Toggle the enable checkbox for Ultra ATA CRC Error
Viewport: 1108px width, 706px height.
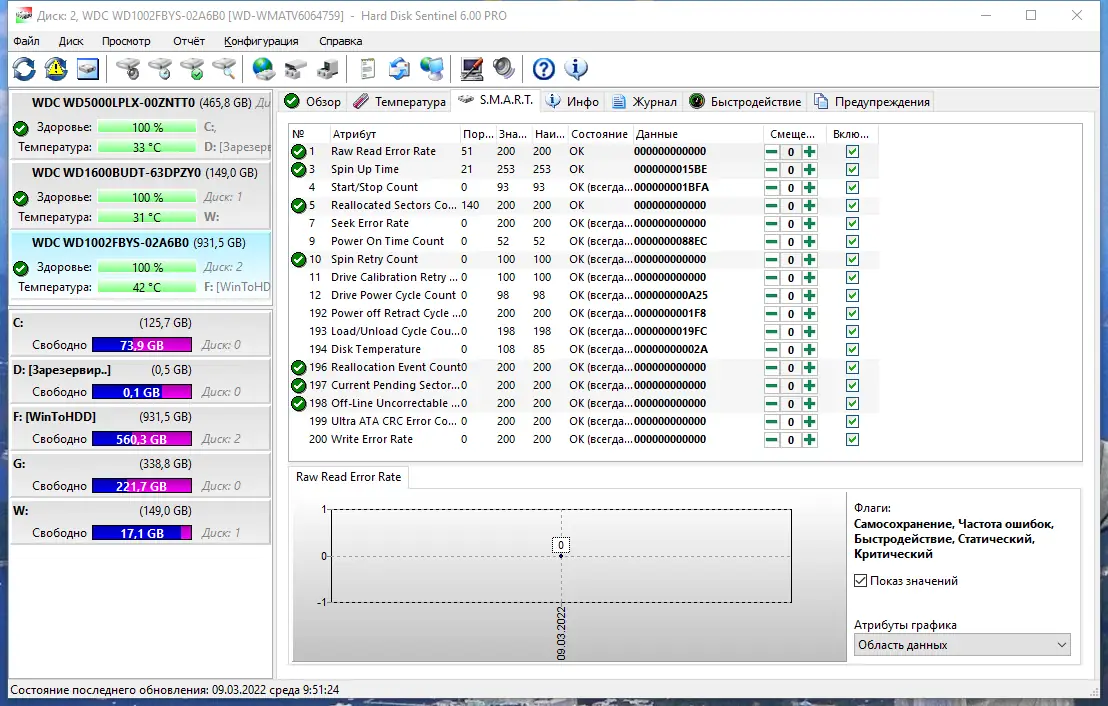852,422
